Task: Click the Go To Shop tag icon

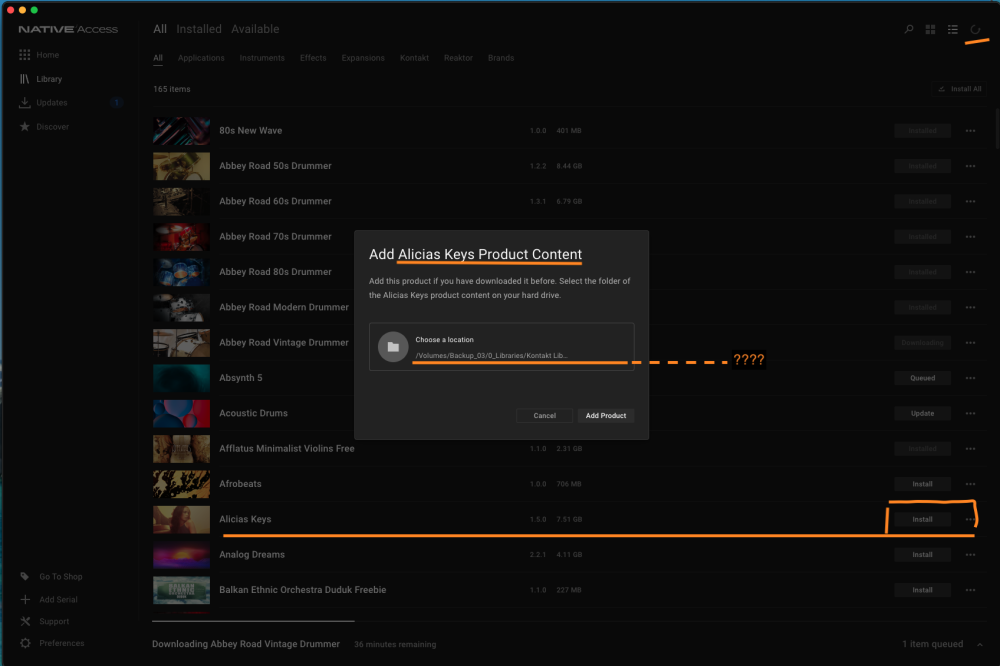Action: click(25, 576)
